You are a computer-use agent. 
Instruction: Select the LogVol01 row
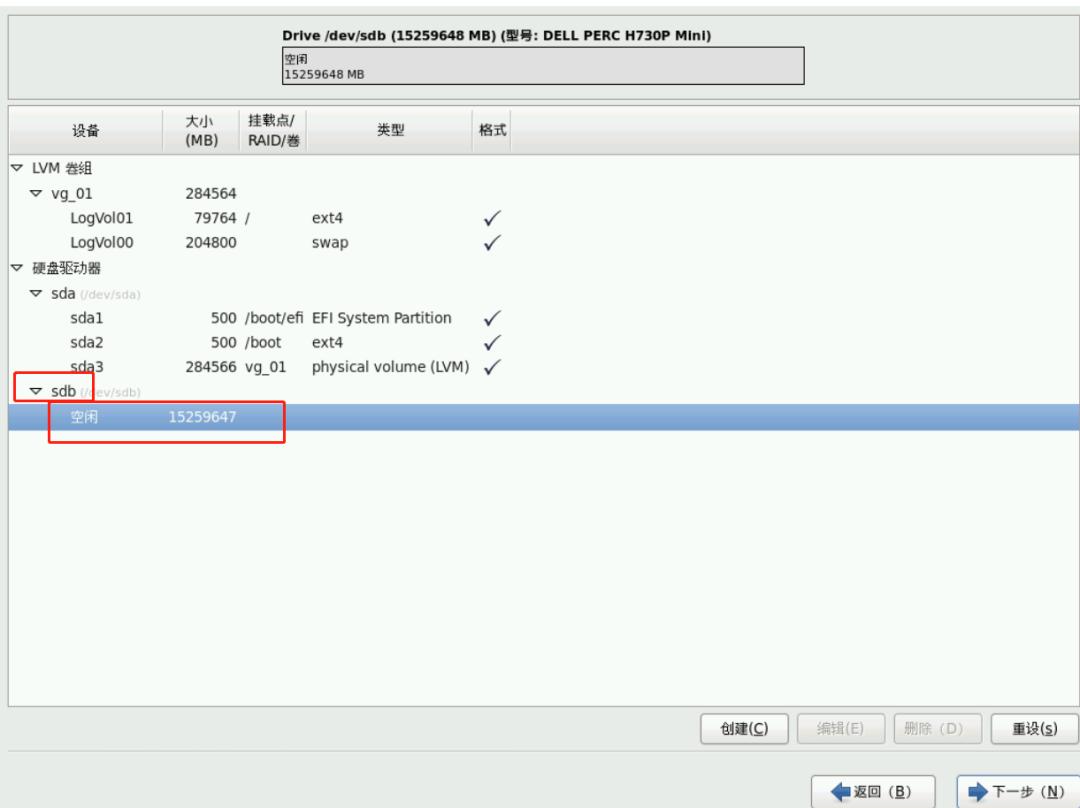(543, 218)
